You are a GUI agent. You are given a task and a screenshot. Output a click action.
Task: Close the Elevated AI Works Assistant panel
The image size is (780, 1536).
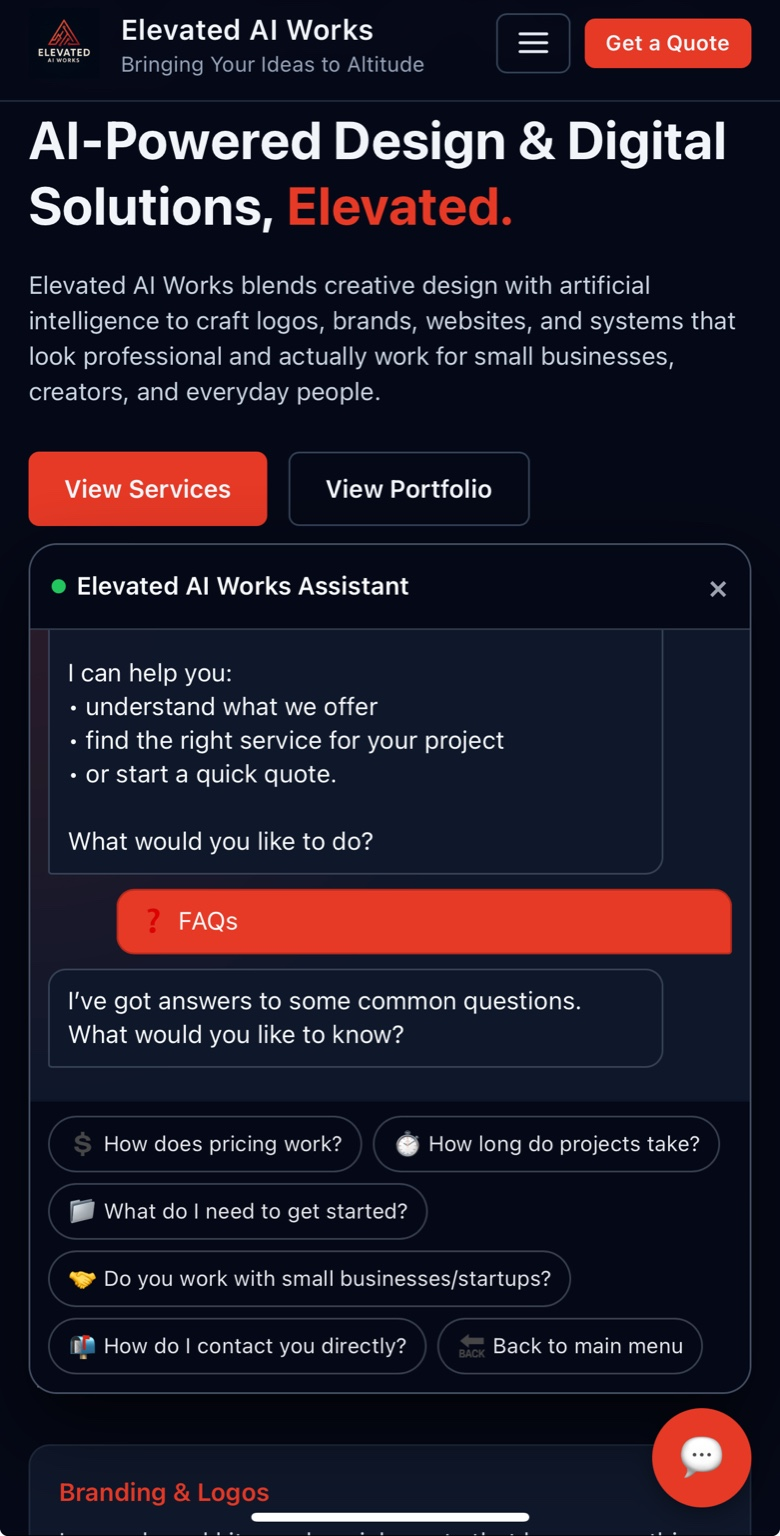(718, 589)
